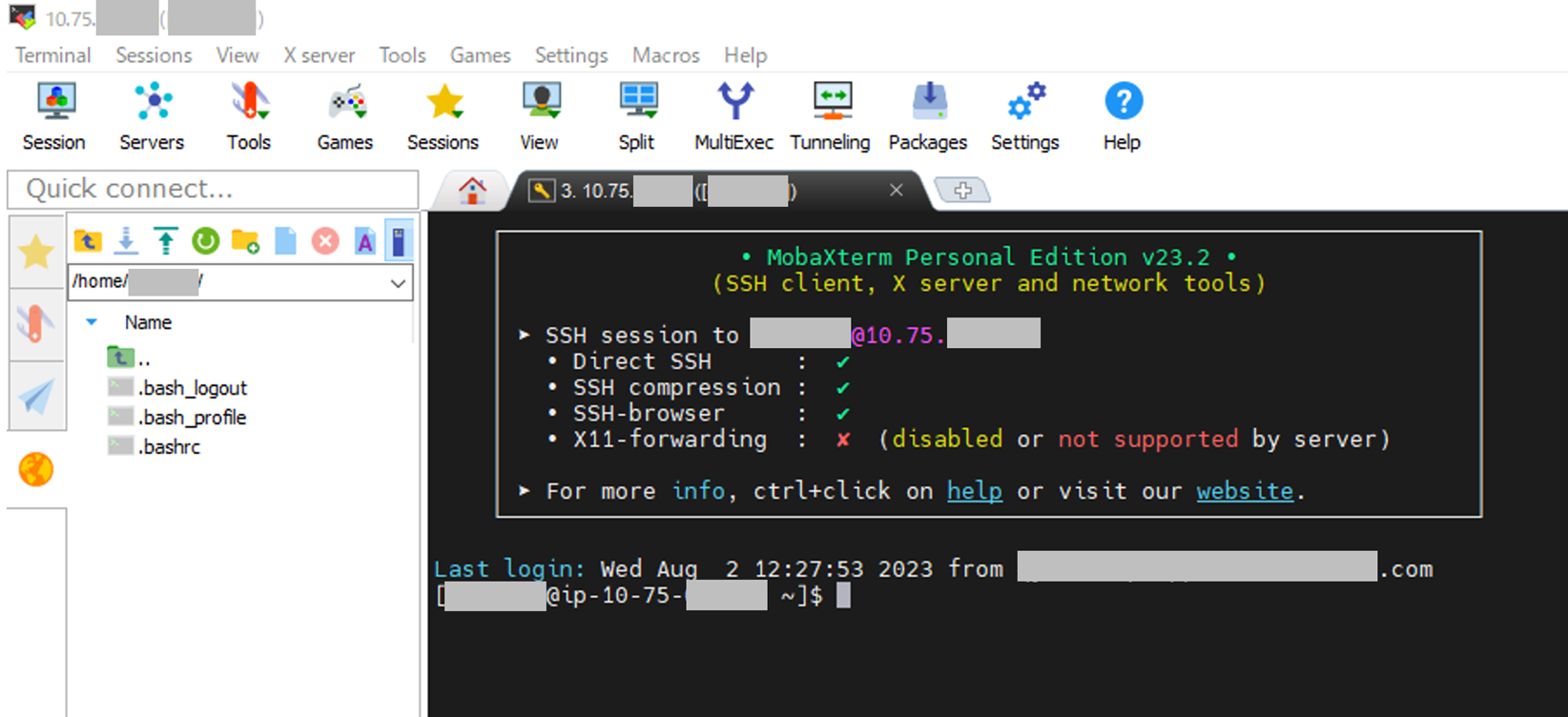Click the help link in terminal banner
This screenshot has height=717, width=1568.
pos(975,491)
